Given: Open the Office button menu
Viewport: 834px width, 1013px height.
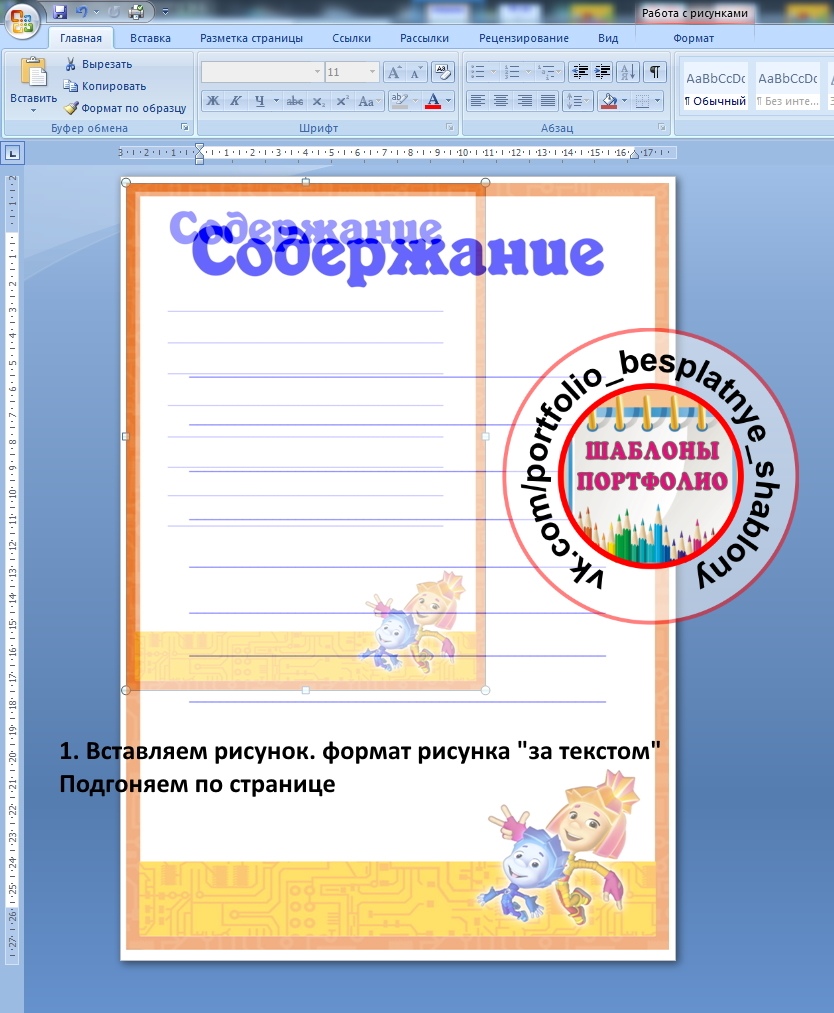Looking at the screenshot, I should pyautogui.click(x=21, y=21).
